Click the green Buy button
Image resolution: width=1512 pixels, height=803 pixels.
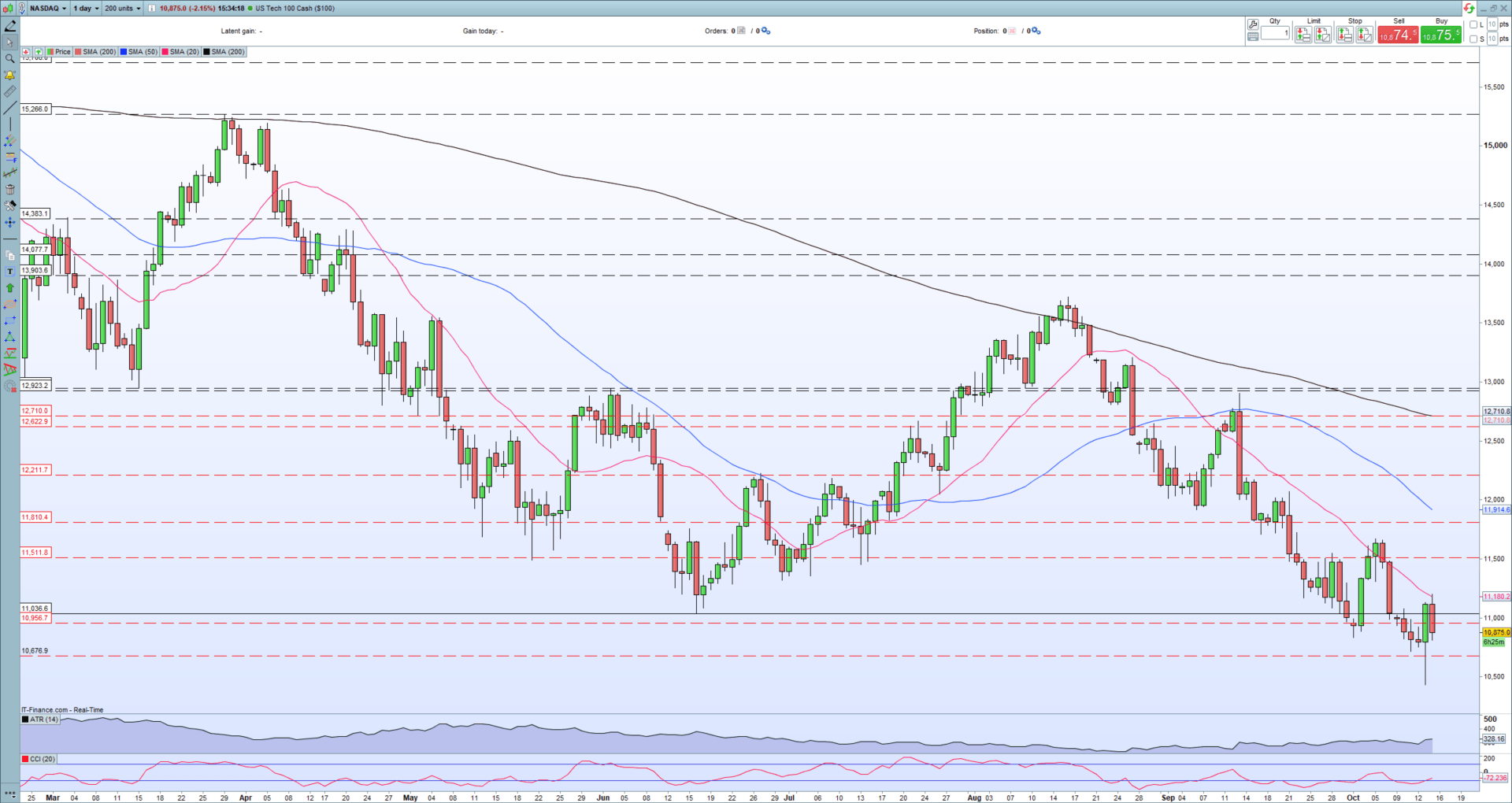1441,35
